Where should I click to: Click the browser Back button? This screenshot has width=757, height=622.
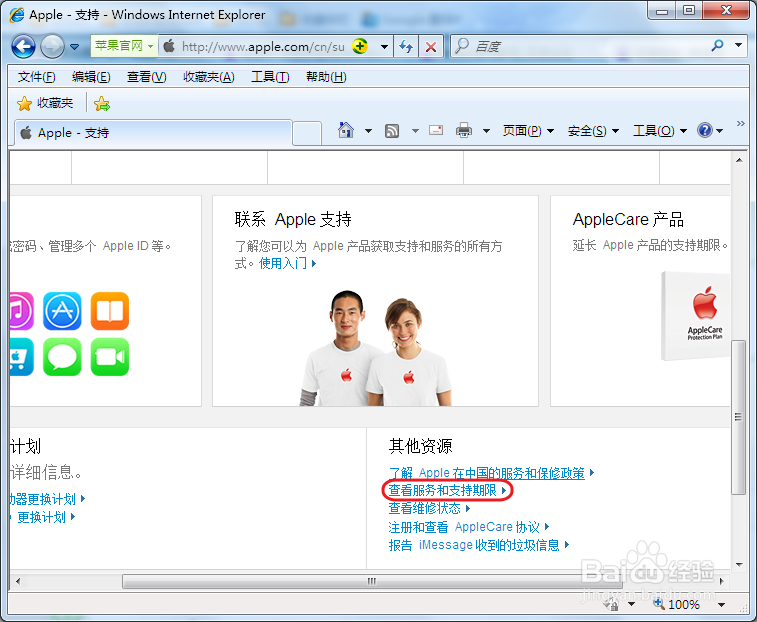coord(23,47)
